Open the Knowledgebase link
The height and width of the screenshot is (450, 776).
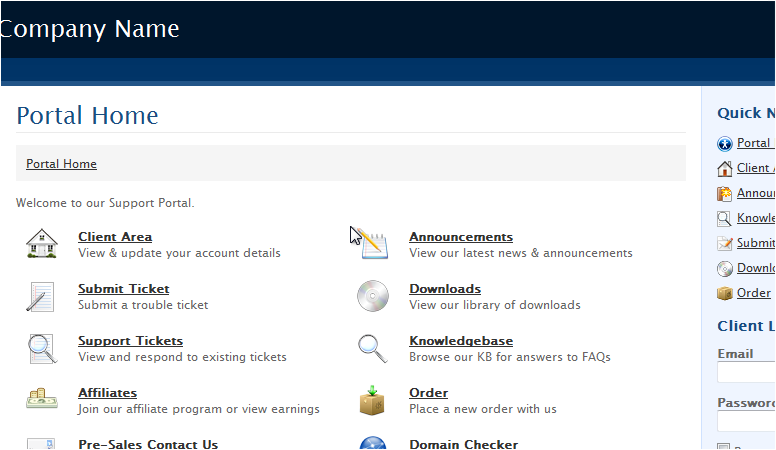[461, 341]
